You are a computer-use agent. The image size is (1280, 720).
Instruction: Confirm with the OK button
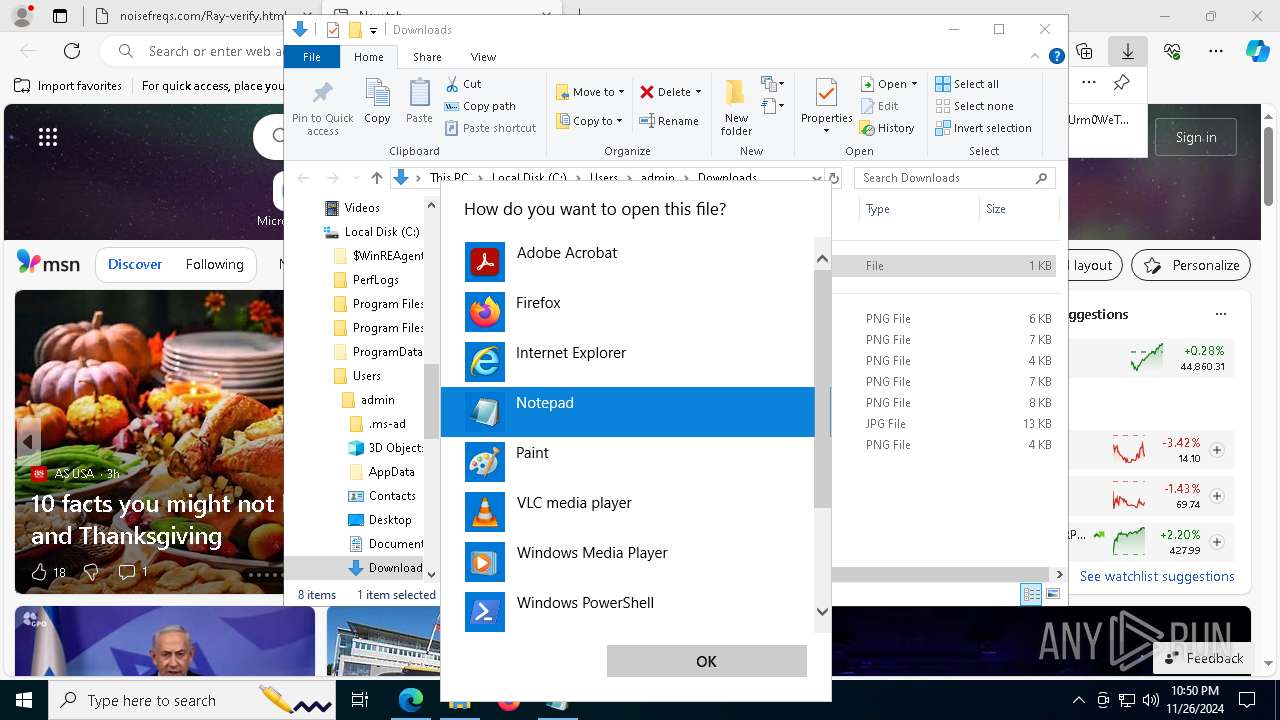click(x=706, y=661)
